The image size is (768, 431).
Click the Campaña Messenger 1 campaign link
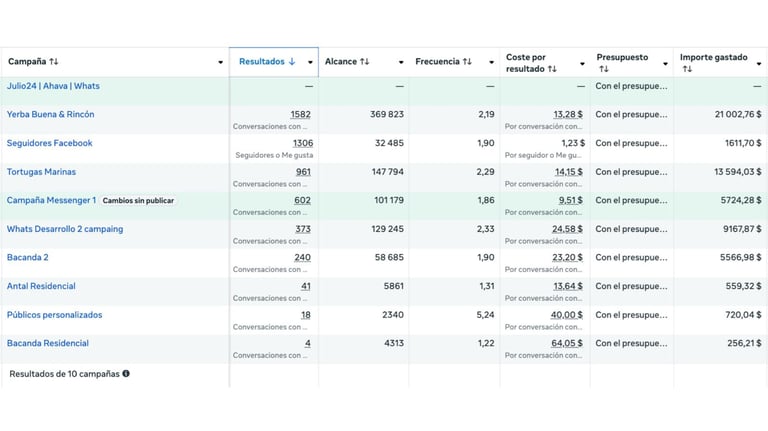(51, 200)
